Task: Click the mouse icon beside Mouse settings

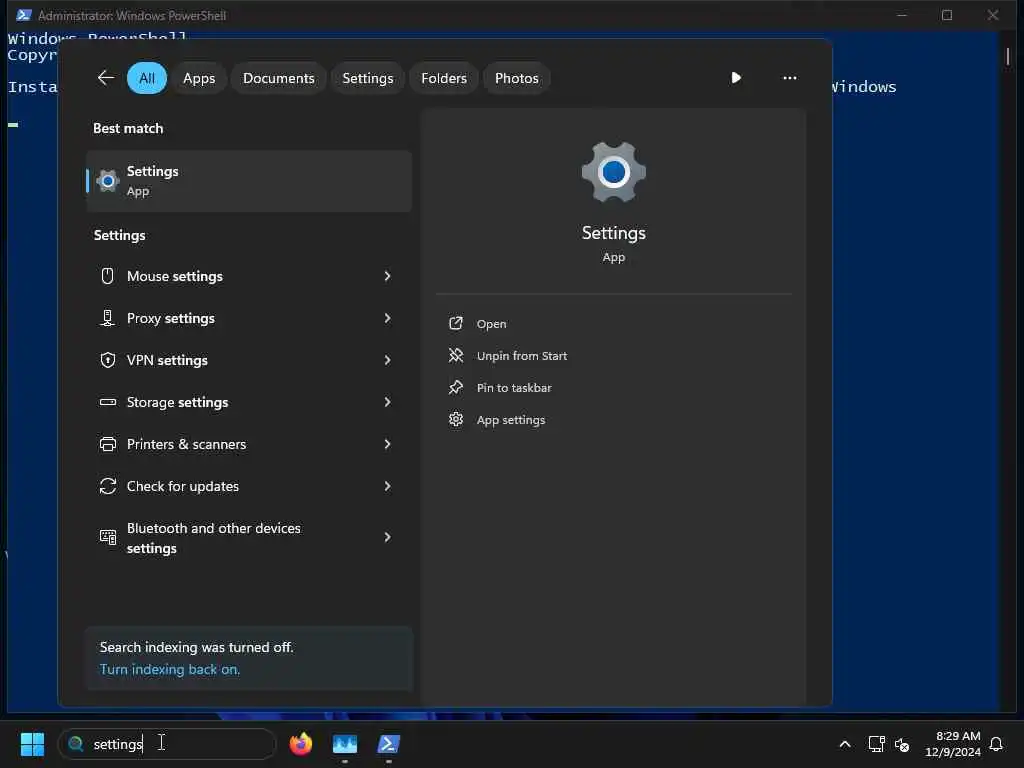Action: [x=108, y=276]
